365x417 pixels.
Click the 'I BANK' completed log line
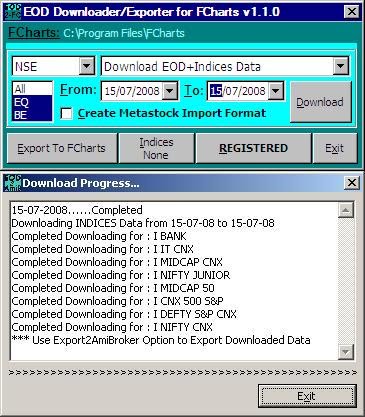coord(99,236)
